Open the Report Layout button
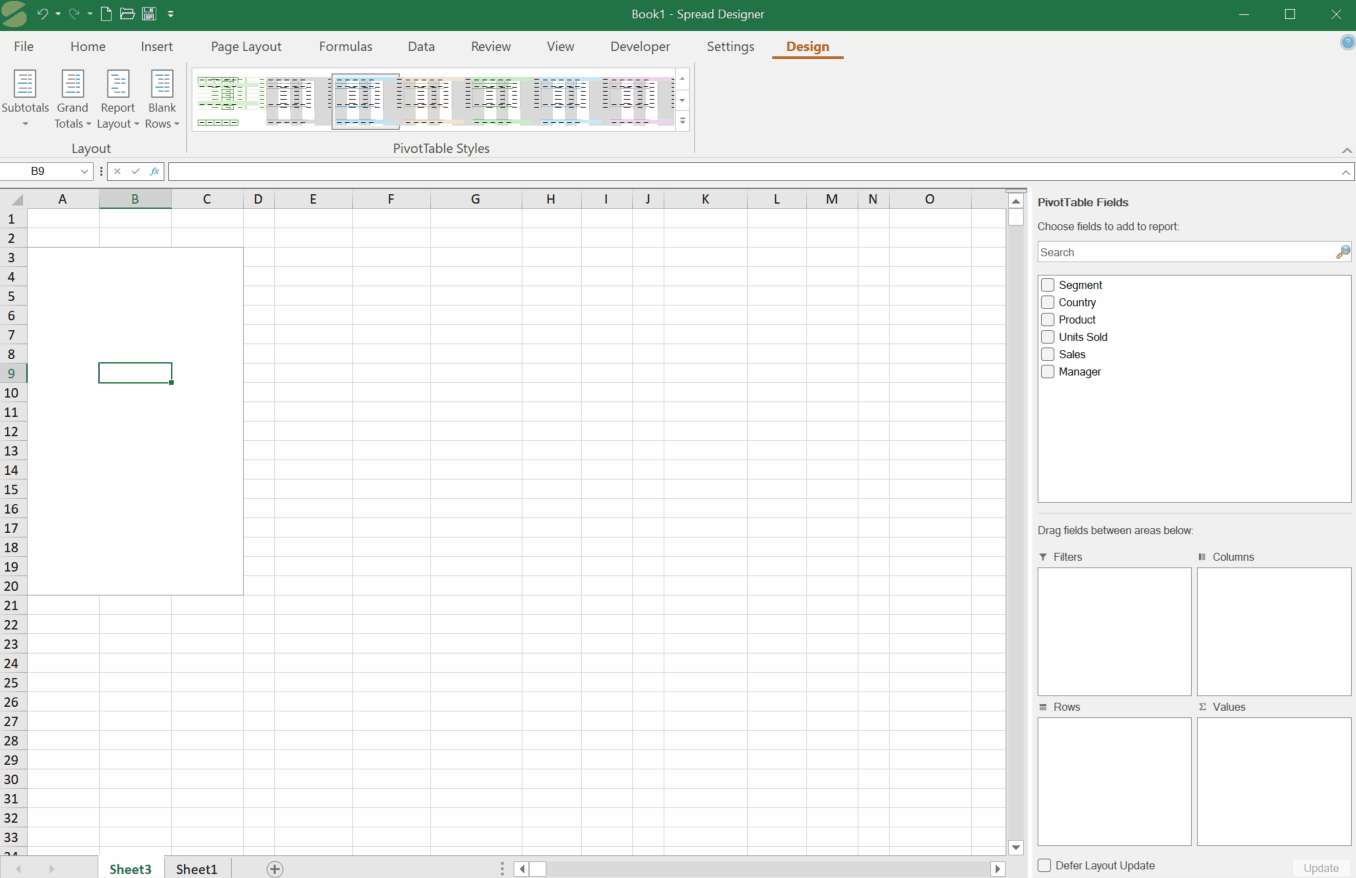Image resolution: width=1356 pixels, height=878 pixels. click(x=118, y=100)
